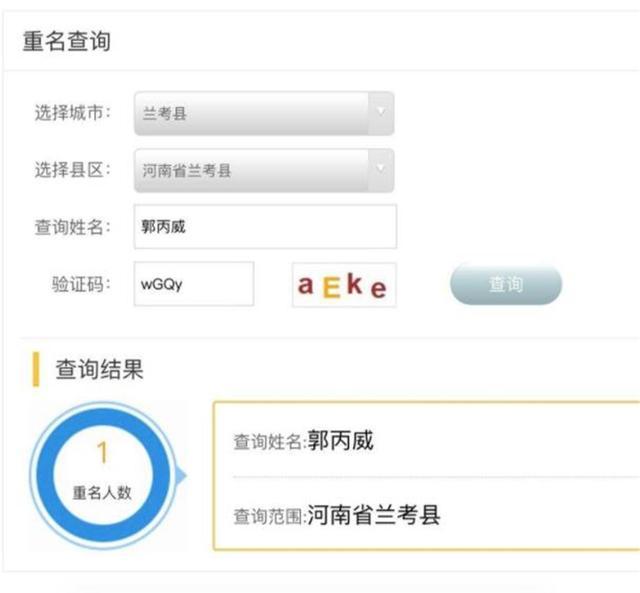Image resolution: width=640 pixels, height=593 pixels.
Task: Select the 兰考县 city combo box
Action: [264, 113]
